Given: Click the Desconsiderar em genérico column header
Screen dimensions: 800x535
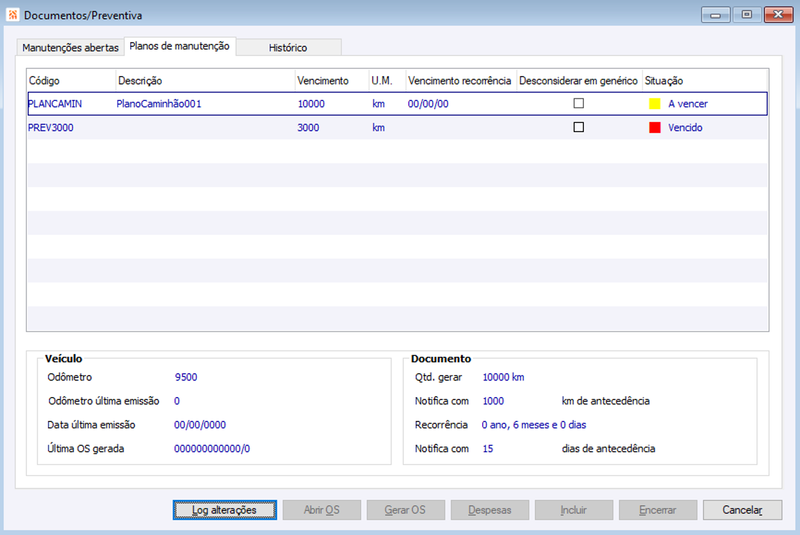Looking at the screenshot, I should (x=579, y=81).
